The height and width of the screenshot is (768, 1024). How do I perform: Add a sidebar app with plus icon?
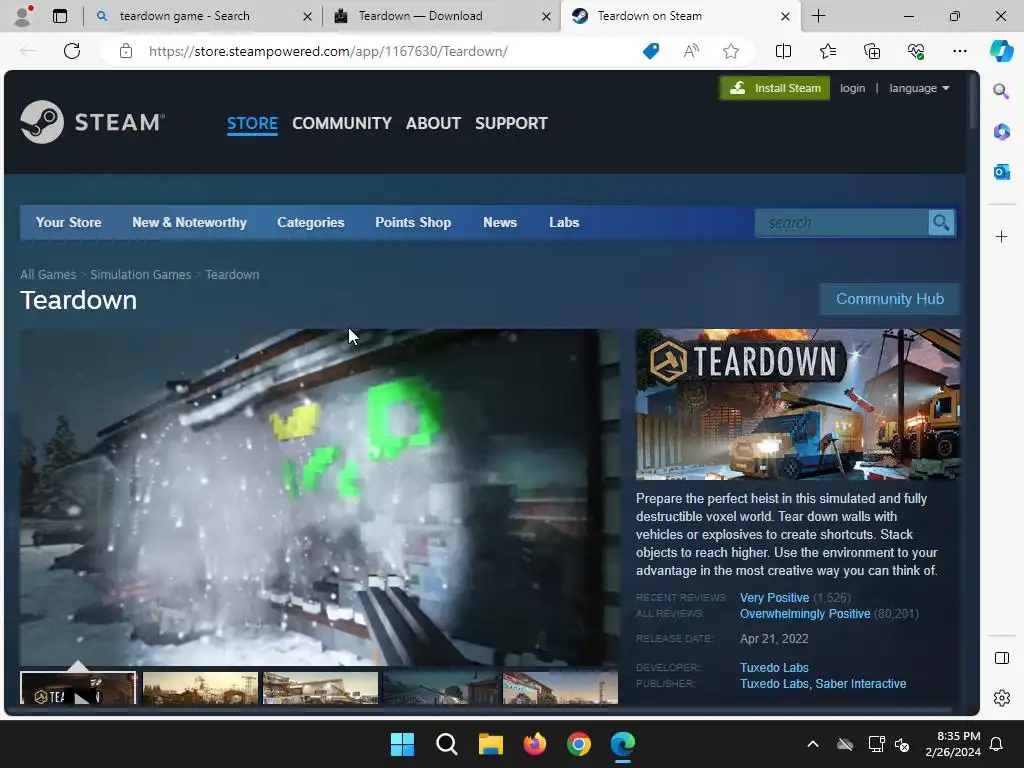point(1001,236)
